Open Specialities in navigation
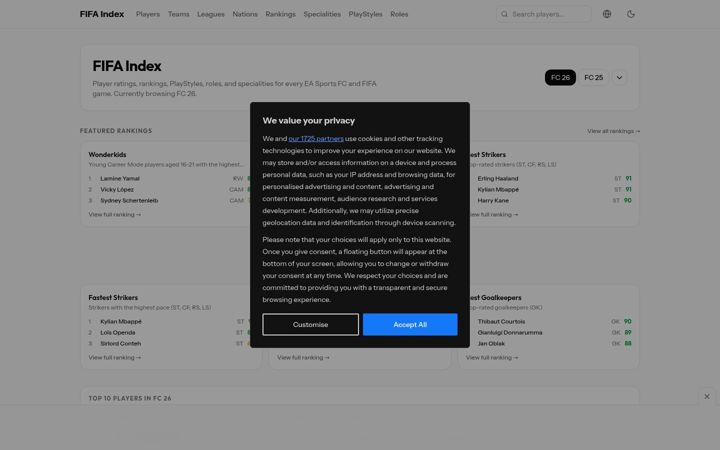This screenshot has height=450, width=720. click(322, 14)
